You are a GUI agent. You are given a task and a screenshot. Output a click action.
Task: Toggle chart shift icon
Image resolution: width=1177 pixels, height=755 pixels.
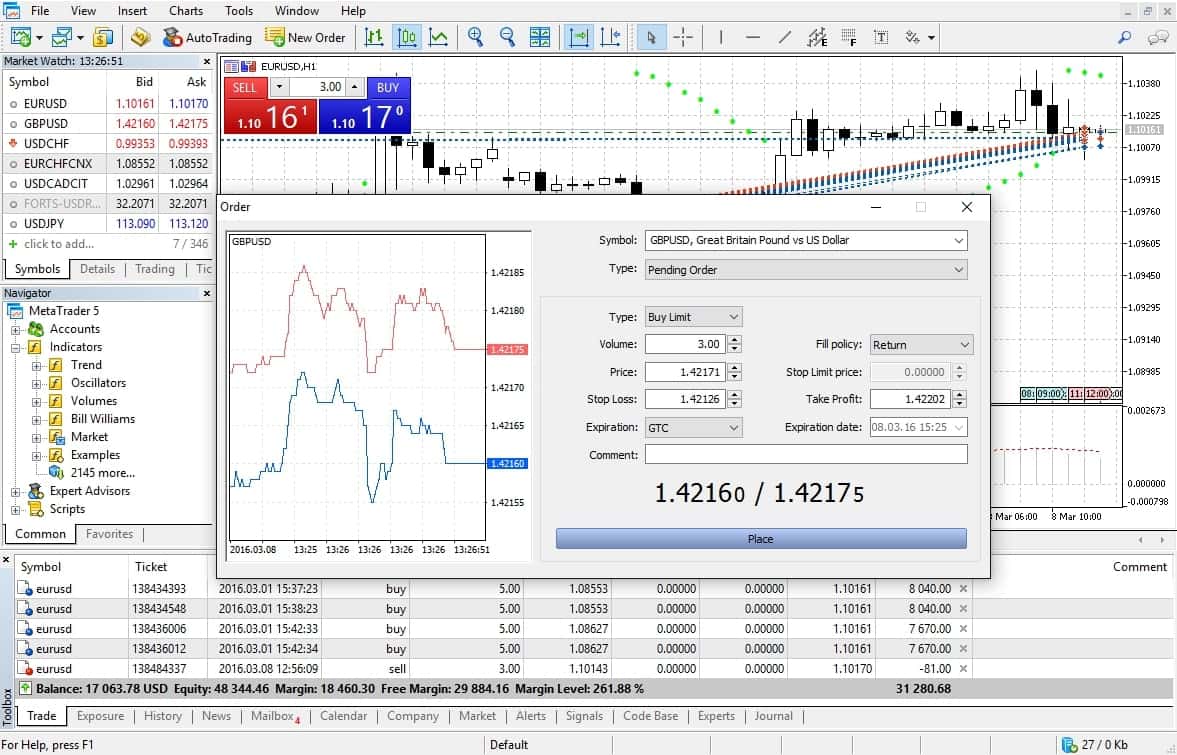[610, 37]
